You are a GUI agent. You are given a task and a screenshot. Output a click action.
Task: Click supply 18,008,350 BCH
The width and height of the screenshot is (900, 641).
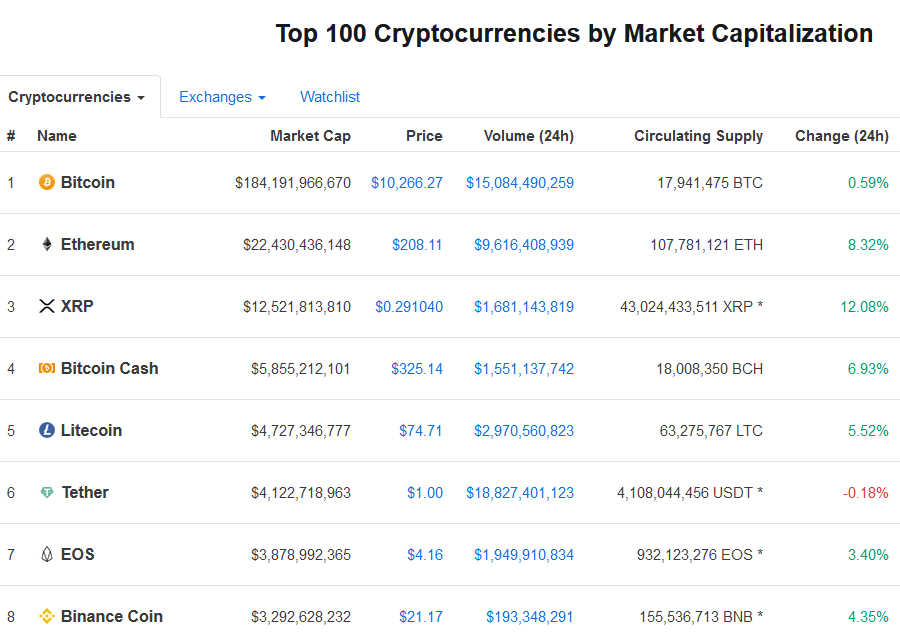coord(709,369)
